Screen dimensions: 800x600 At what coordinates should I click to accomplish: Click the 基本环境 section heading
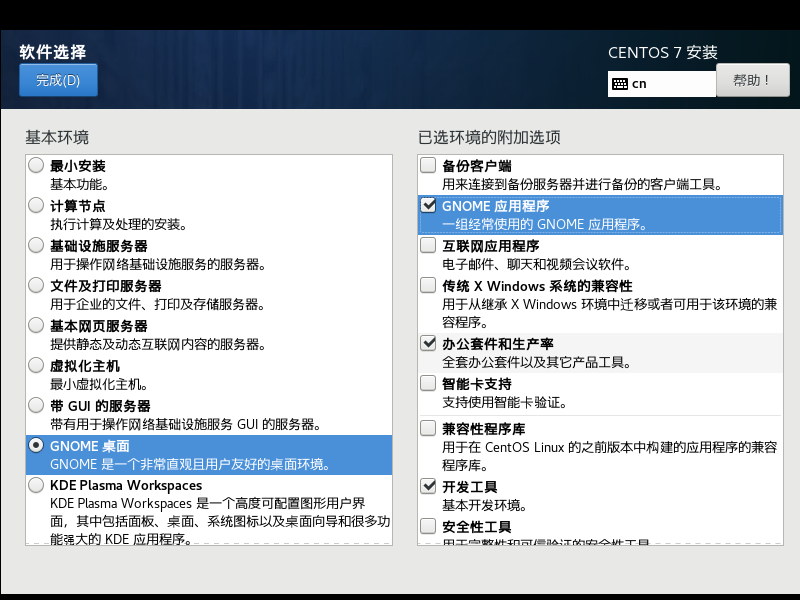click(x=57, y=137)
